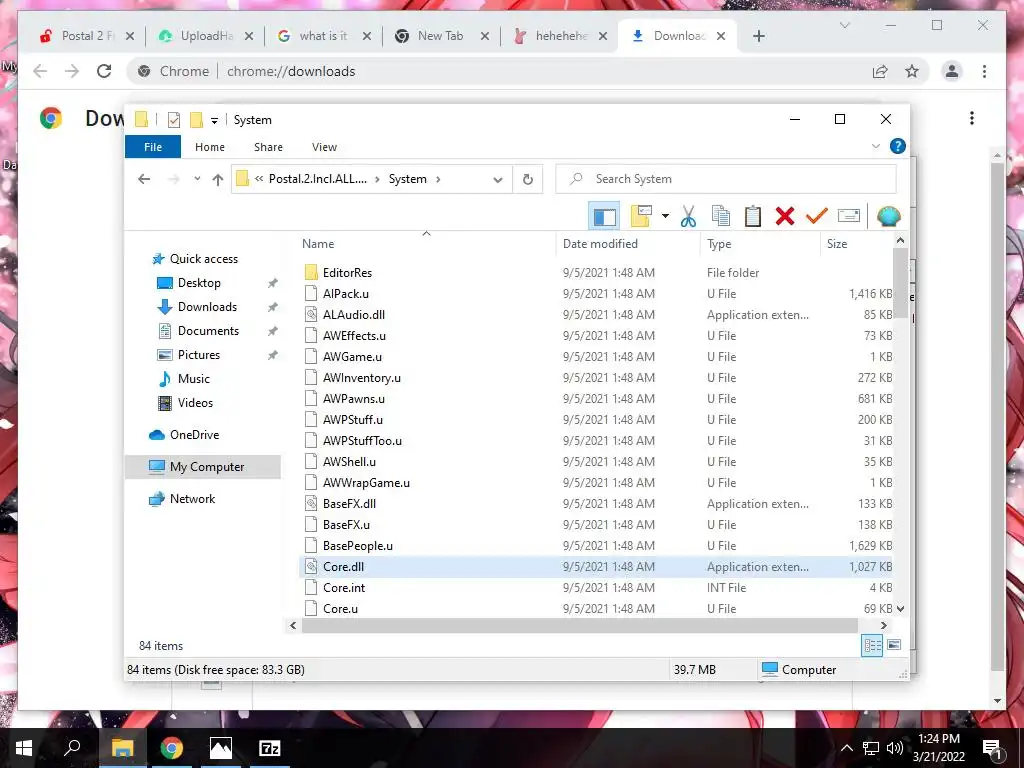Open the File ribbon tab

point(153,147)
